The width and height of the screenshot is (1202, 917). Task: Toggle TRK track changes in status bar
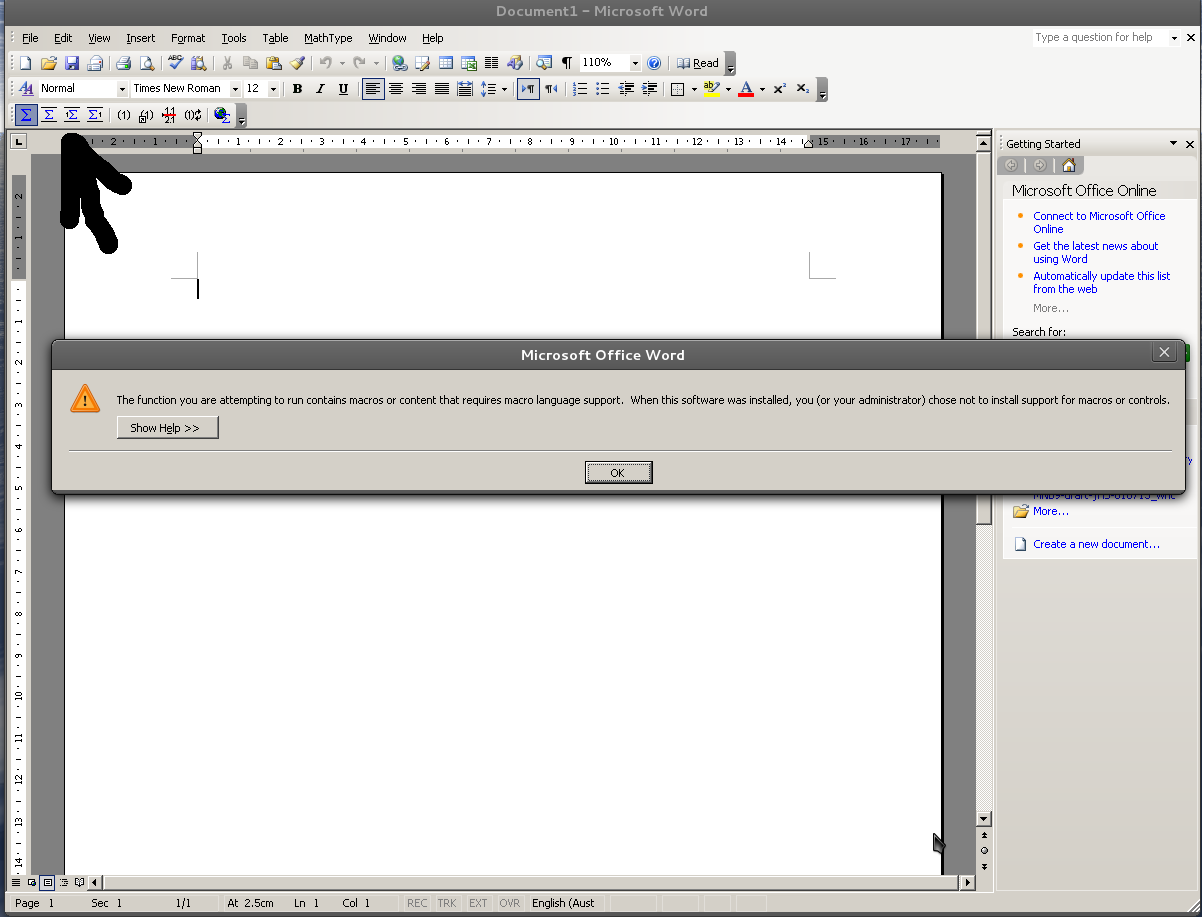pyautogui.click(x=447, y=903)
